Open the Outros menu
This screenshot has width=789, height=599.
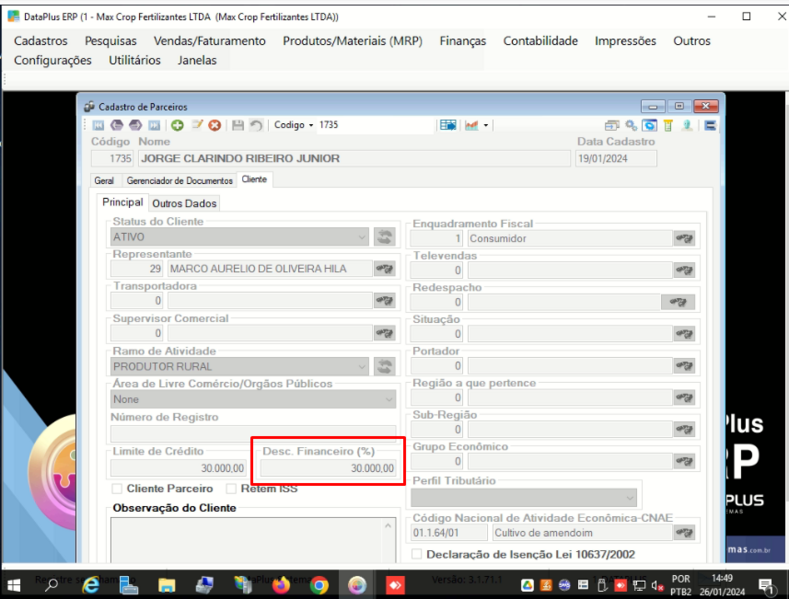point(692,41)
